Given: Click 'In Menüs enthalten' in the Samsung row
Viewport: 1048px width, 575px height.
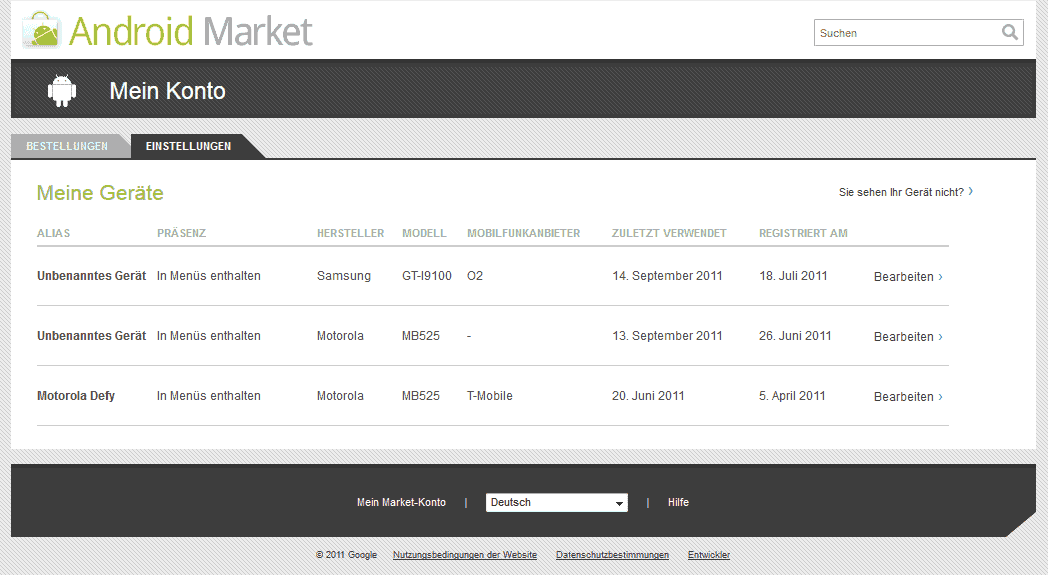Looking at the screenshot, I should tap(209, 275).
